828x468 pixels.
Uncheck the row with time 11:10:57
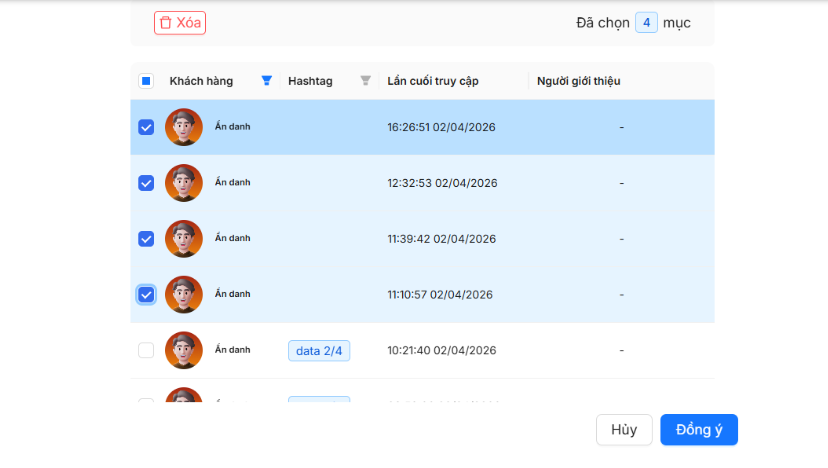(146, 295)
